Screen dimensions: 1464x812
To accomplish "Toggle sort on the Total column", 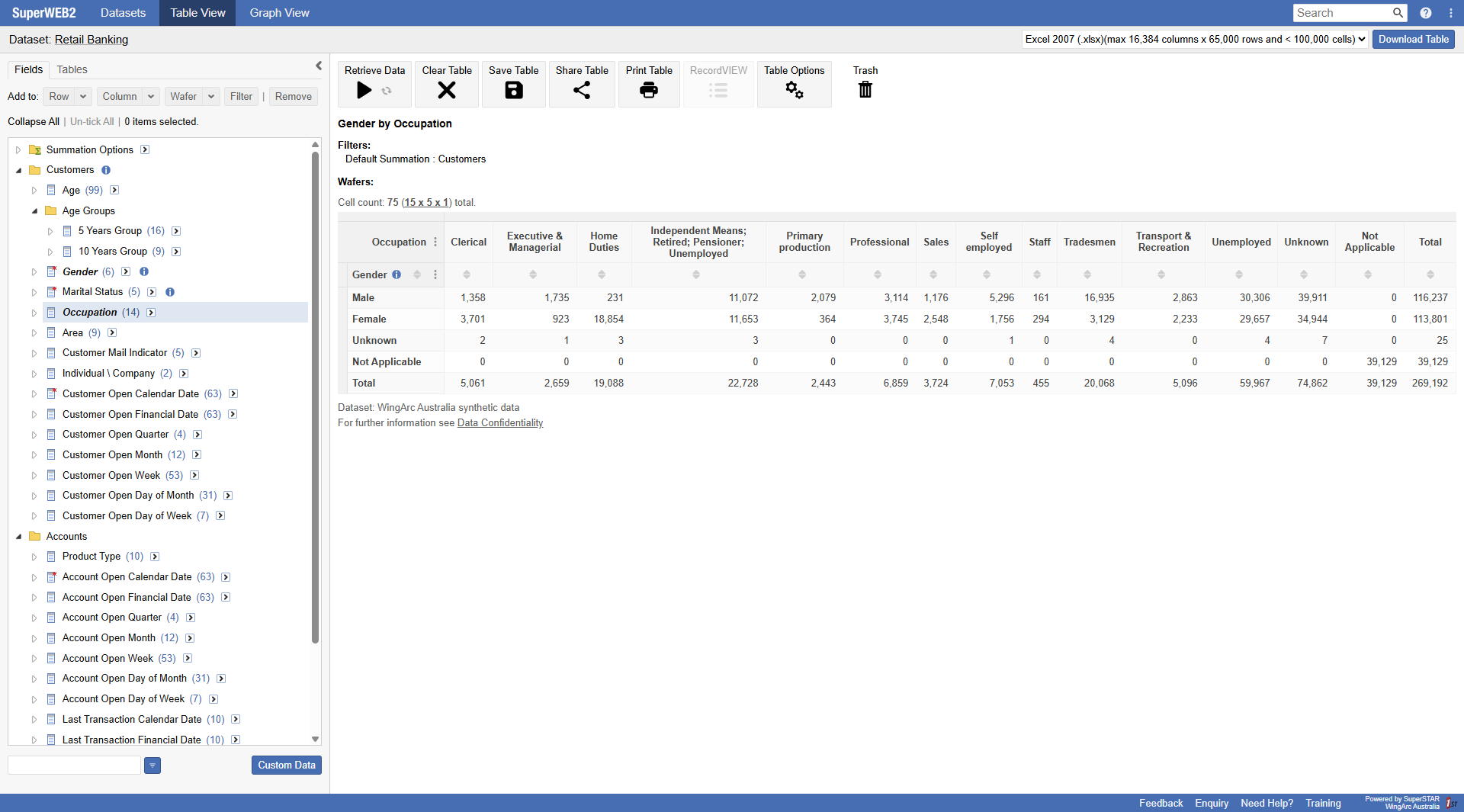I will pyautogui.click(x=1430, y=275).
